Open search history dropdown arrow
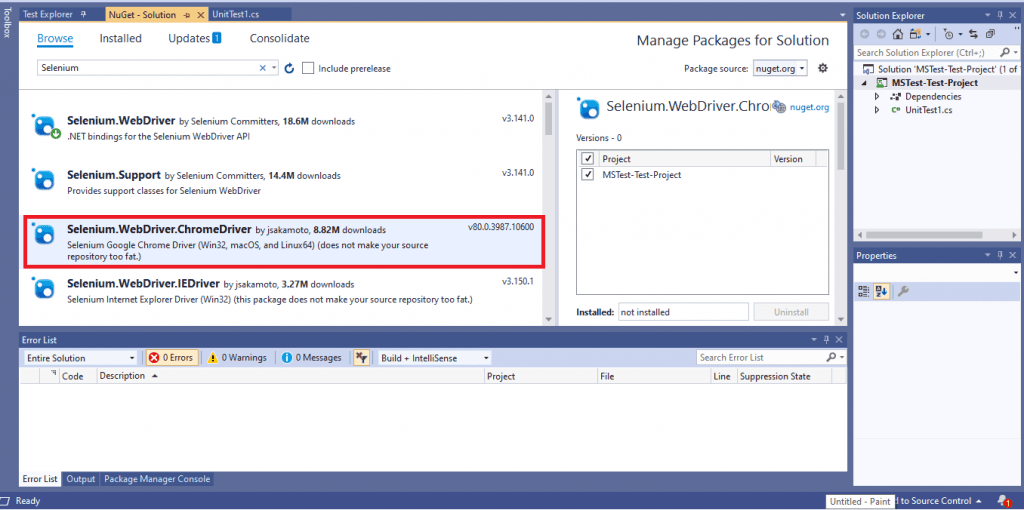This screenshot has width=1024, height=510. pos(274,68)
